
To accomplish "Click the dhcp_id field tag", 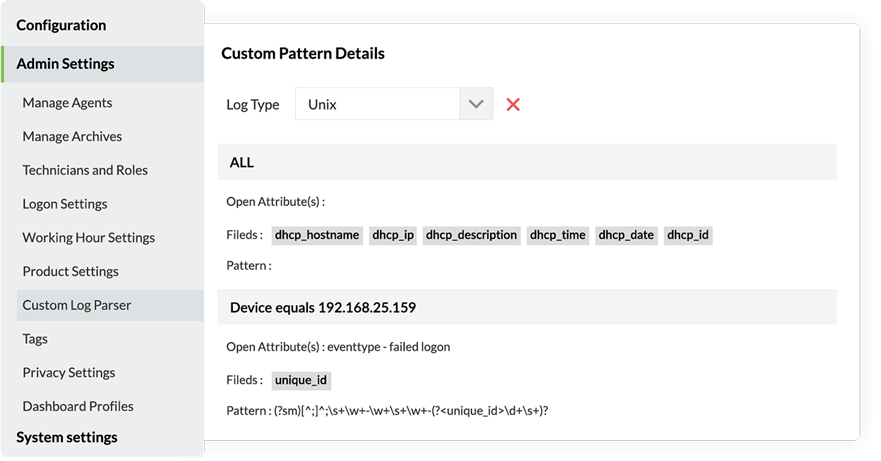I will coord(688,235).
